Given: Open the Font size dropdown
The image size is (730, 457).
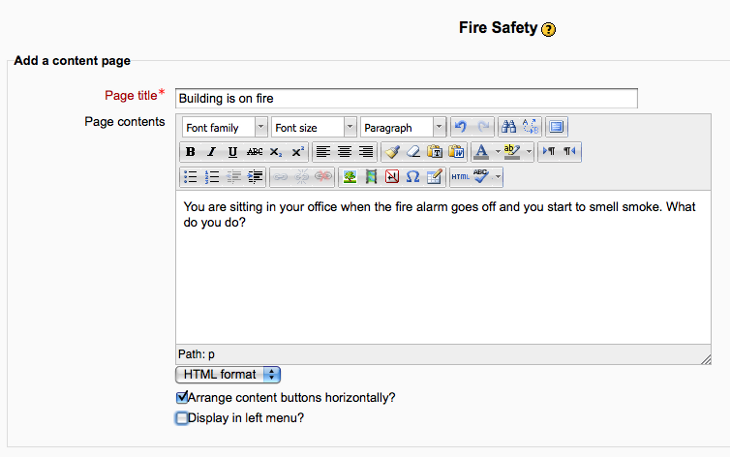Looking at the screenshot, I should [x=313, y=127].
